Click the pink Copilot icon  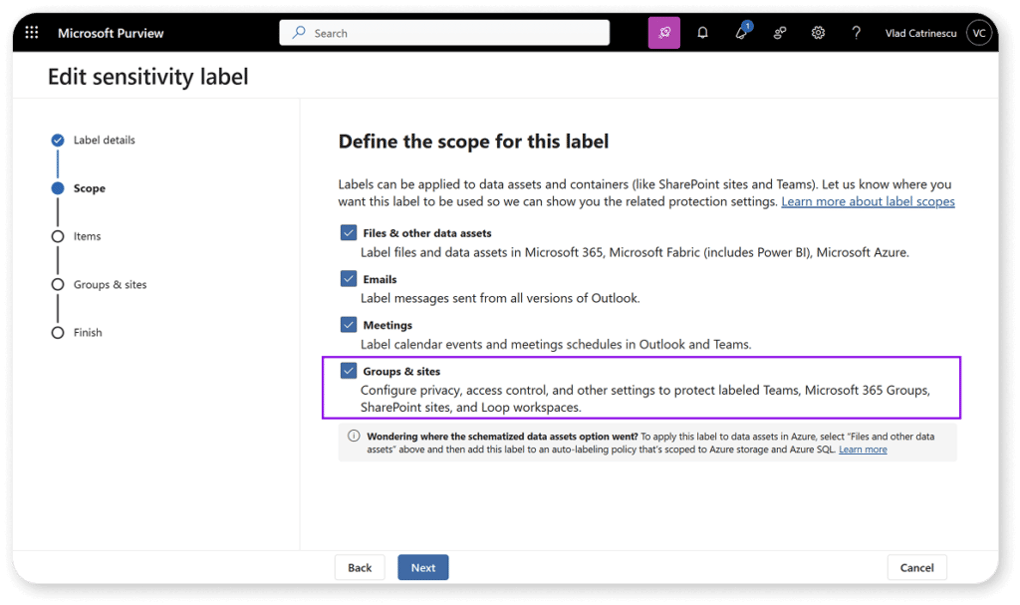664,33
